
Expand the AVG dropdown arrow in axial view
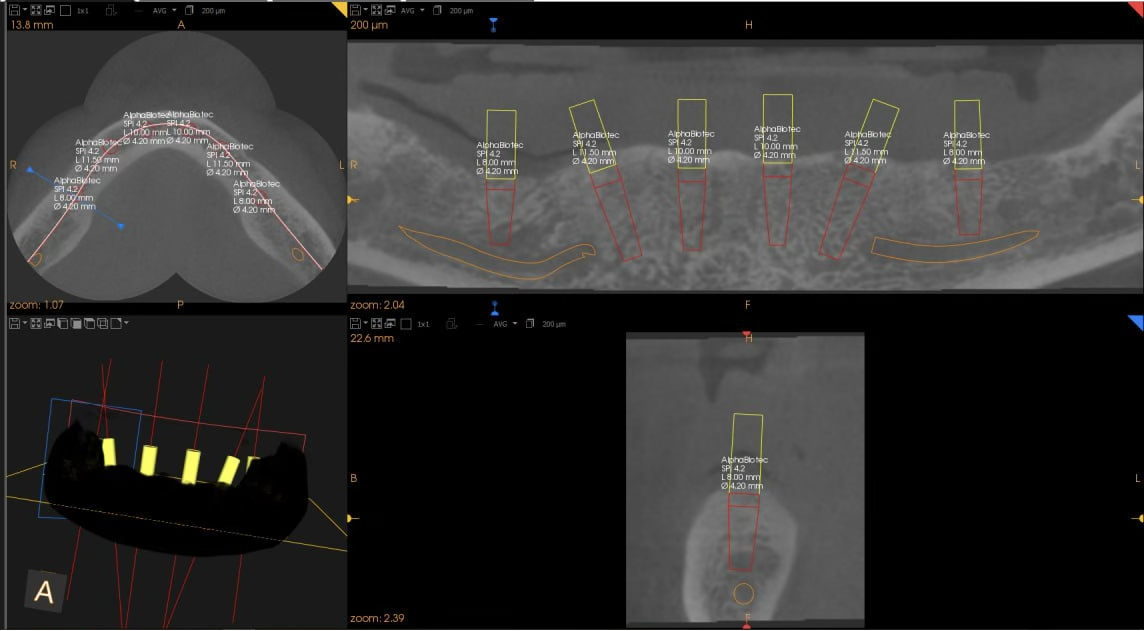[174, 10]
